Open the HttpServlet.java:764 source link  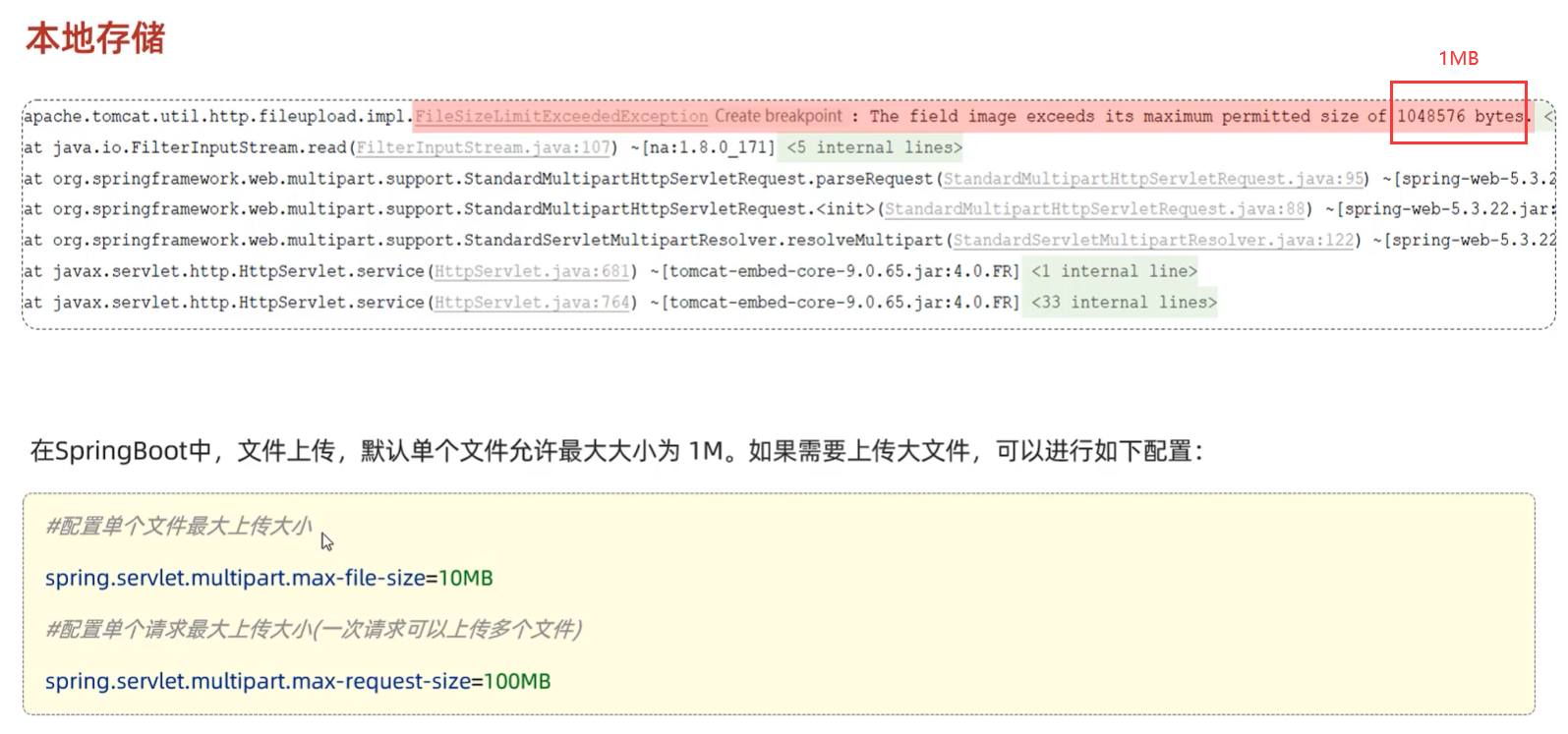[531, 303]
